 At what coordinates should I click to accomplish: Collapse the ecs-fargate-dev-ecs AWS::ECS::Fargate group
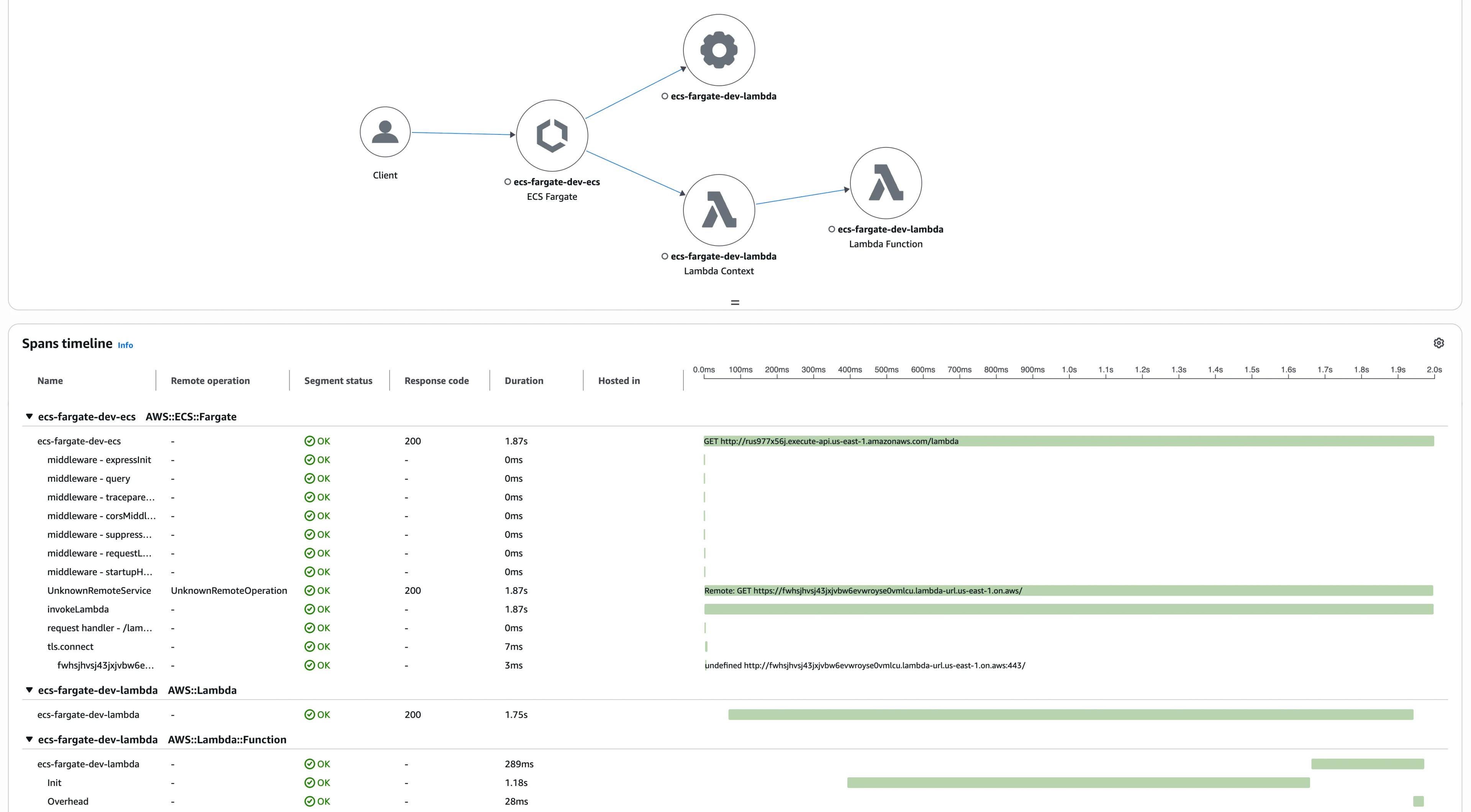(29, 417)
